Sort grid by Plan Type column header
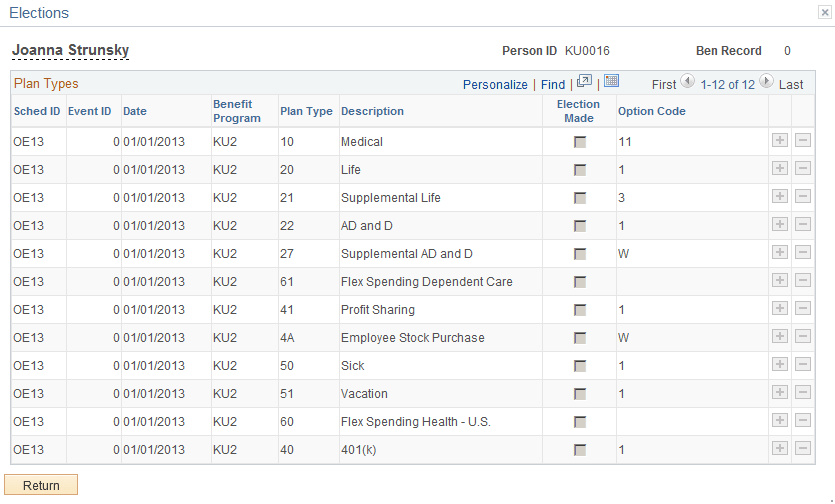 click(x=306, y=111)
